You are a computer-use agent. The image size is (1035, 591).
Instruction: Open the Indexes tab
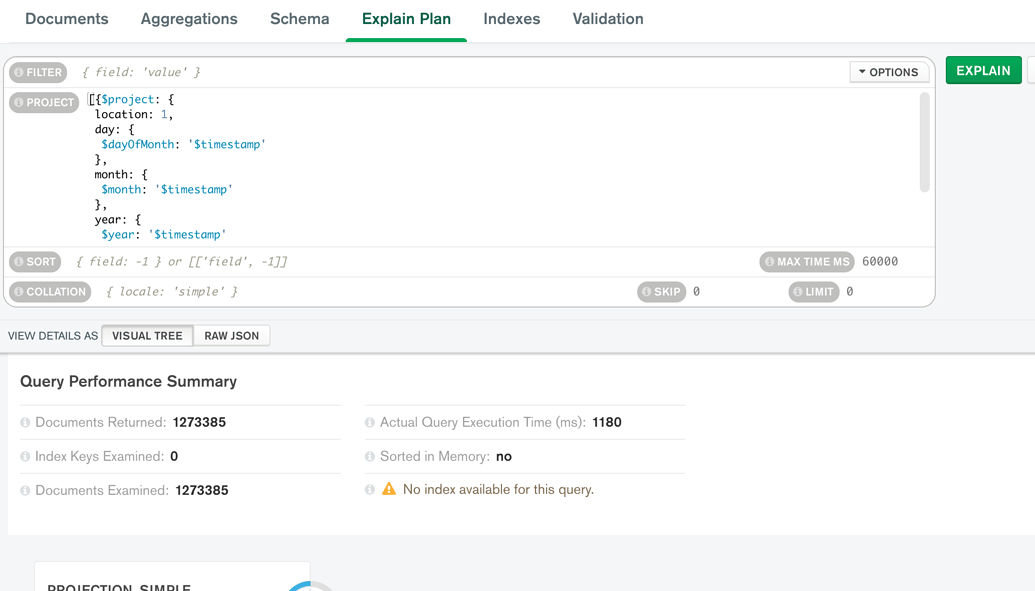(x=511, y=18)
